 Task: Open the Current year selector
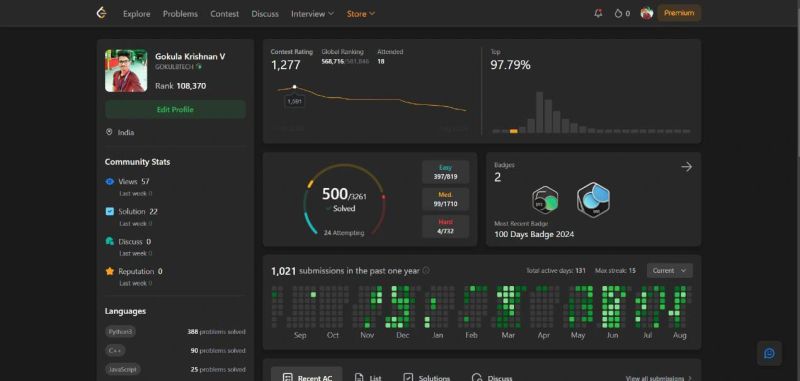[x=669, y=270]
